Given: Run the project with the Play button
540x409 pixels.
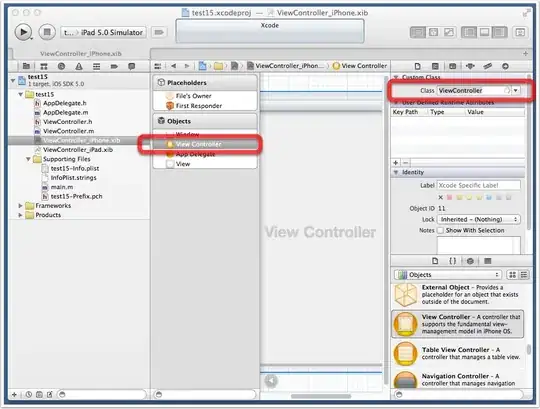Looking at the screenshot, I should coord(23,32).
